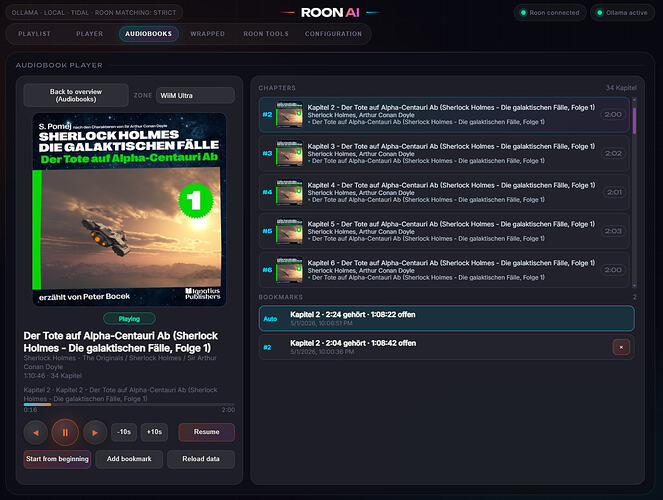Viewport: 663px width, 500px height.
Task: Click the next chapter playback button
Action: [95, 432]
